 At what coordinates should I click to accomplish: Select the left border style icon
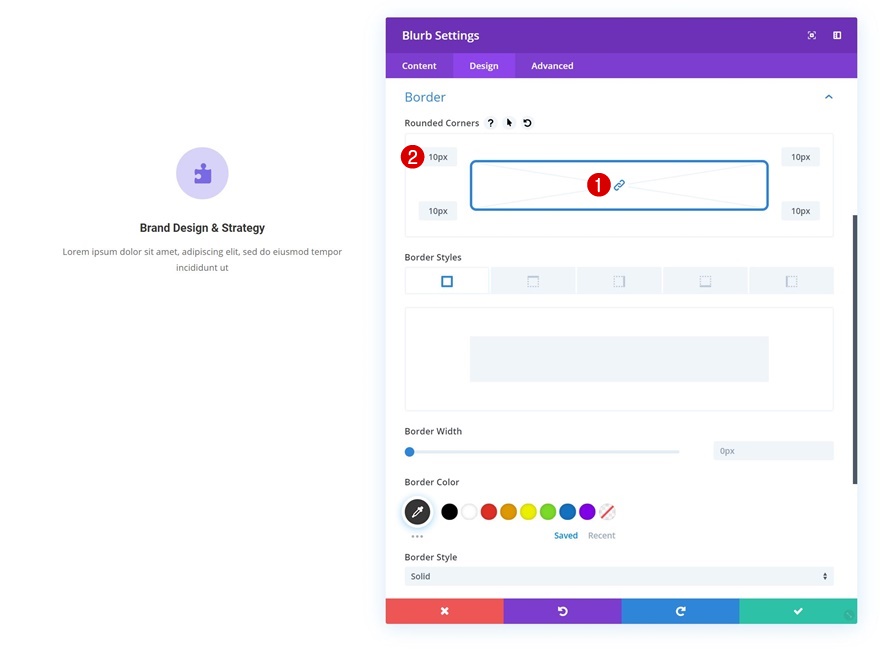coord(791,281)
